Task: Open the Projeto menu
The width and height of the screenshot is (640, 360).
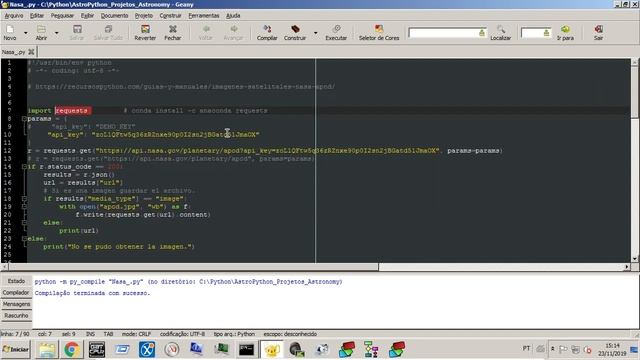Action: click(x=144, y=16)
